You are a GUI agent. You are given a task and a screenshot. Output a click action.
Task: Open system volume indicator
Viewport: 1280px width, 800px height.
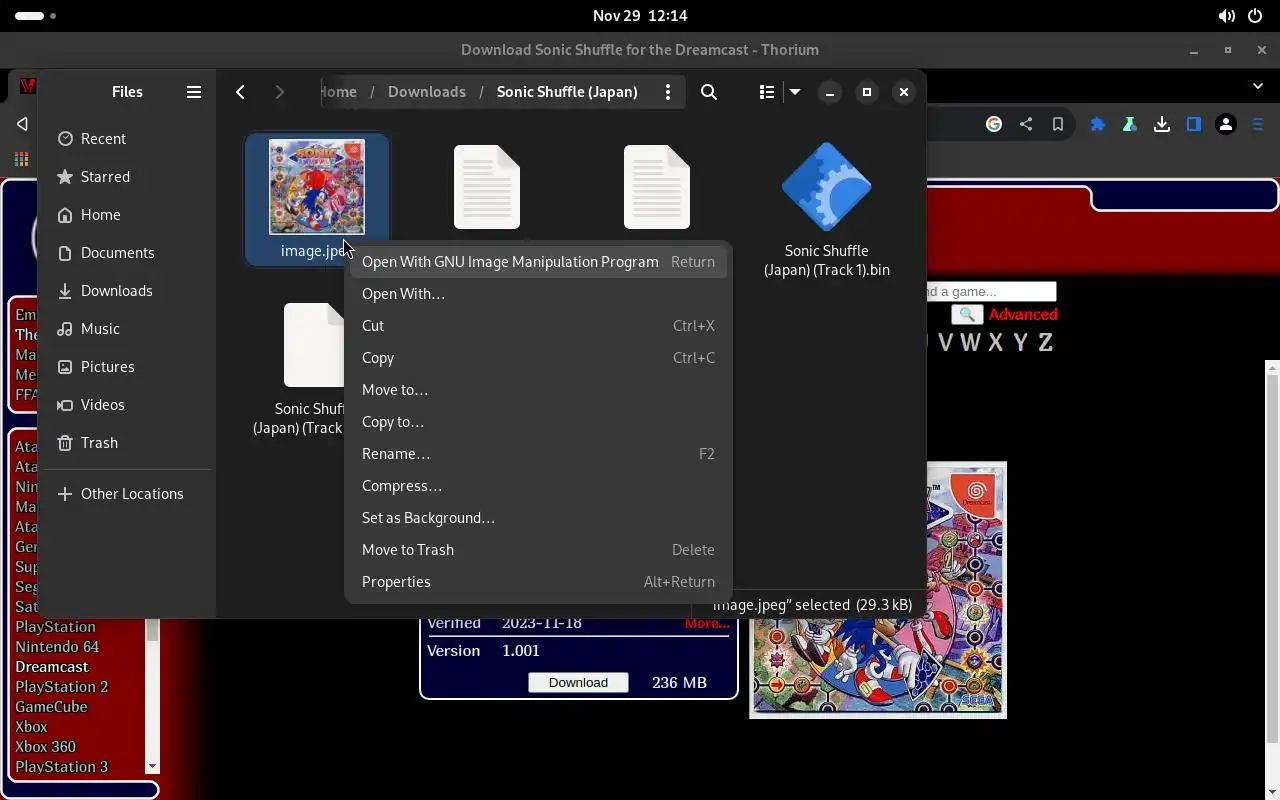coord(1226,16)
